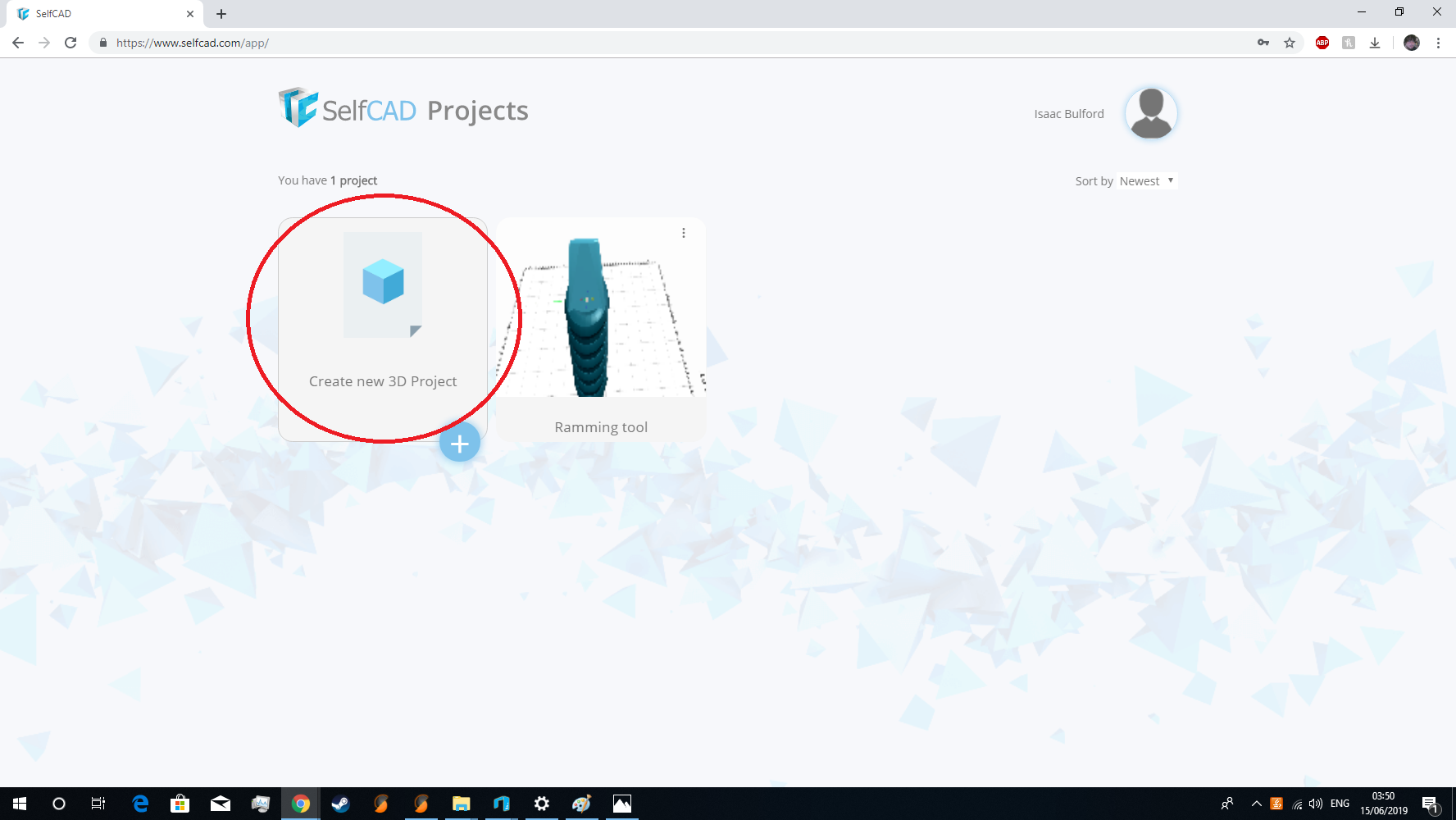The width and height of the screenshot is (1456, 820).
Task: Click the ENG language indicator
Action: point(1340,804)
